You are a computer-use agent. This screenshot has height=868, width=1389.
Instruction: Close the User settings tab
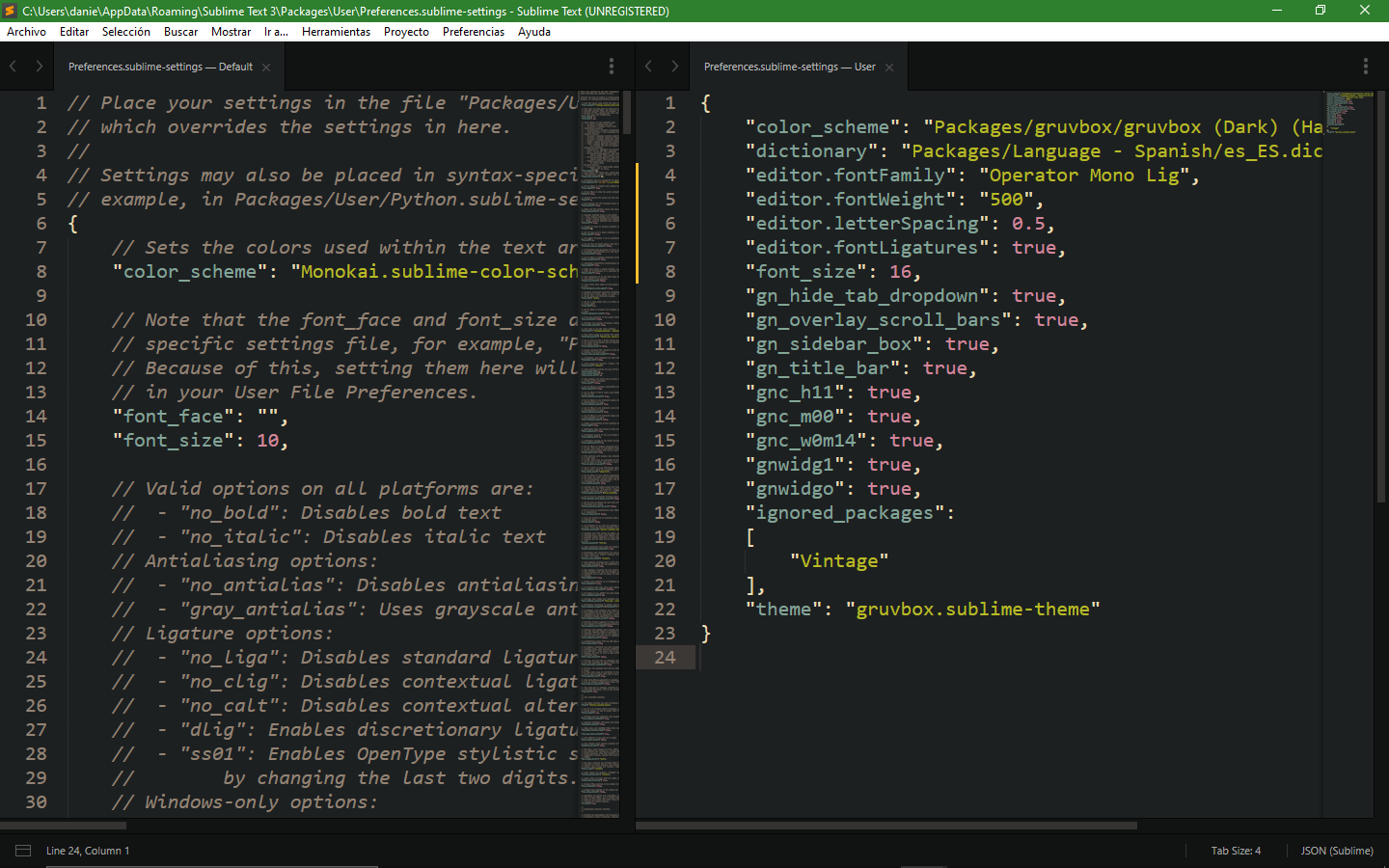click(x=889, y=68)
